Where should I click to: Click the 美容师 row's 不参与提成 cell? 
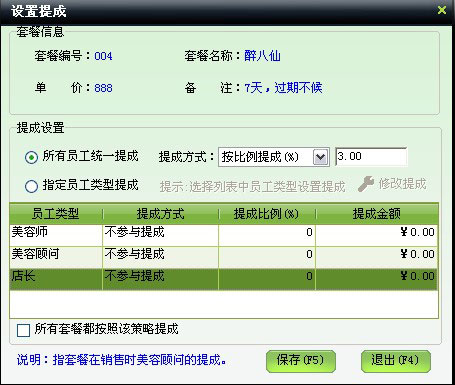coord(161,232)
